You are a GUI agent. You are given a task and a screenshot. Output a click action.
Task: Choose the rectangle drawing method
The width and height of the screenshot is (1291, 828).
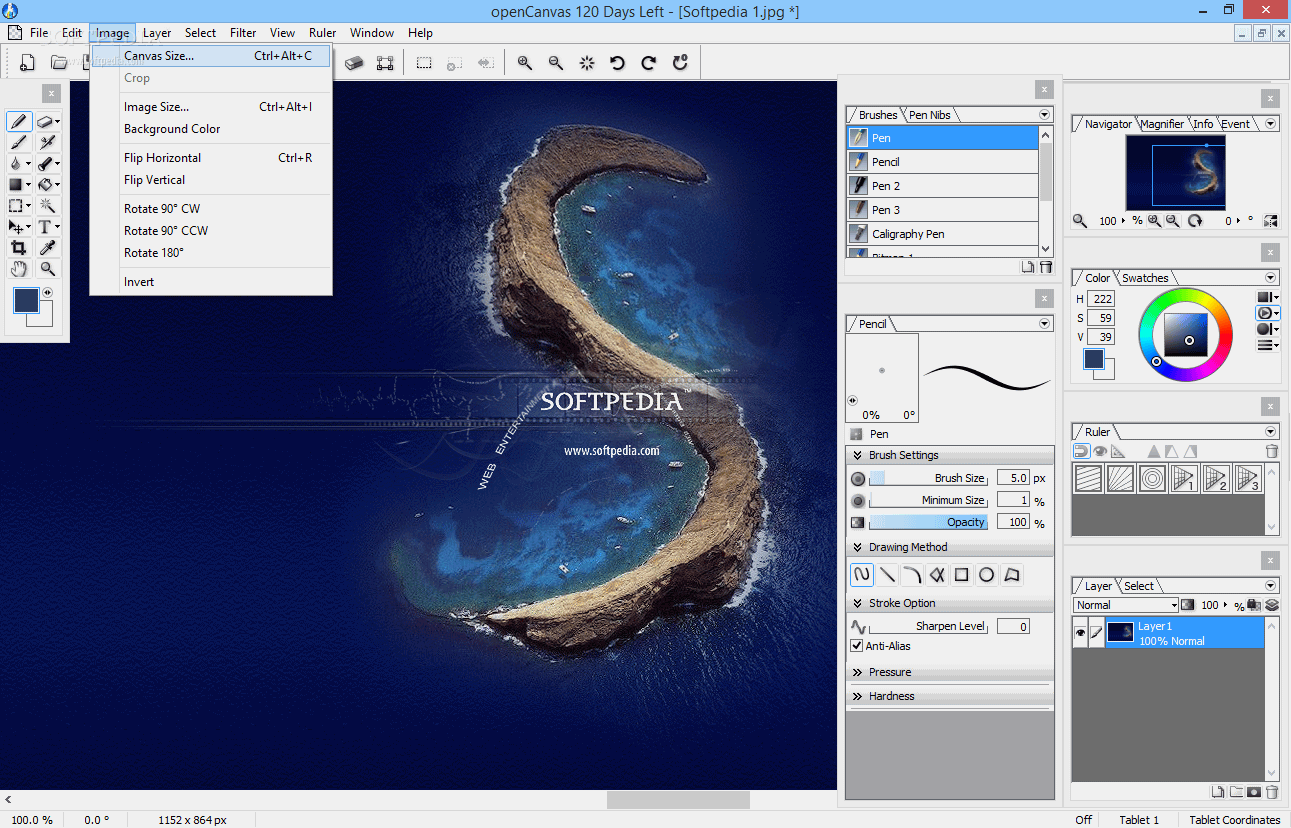(x=961, y=575)
